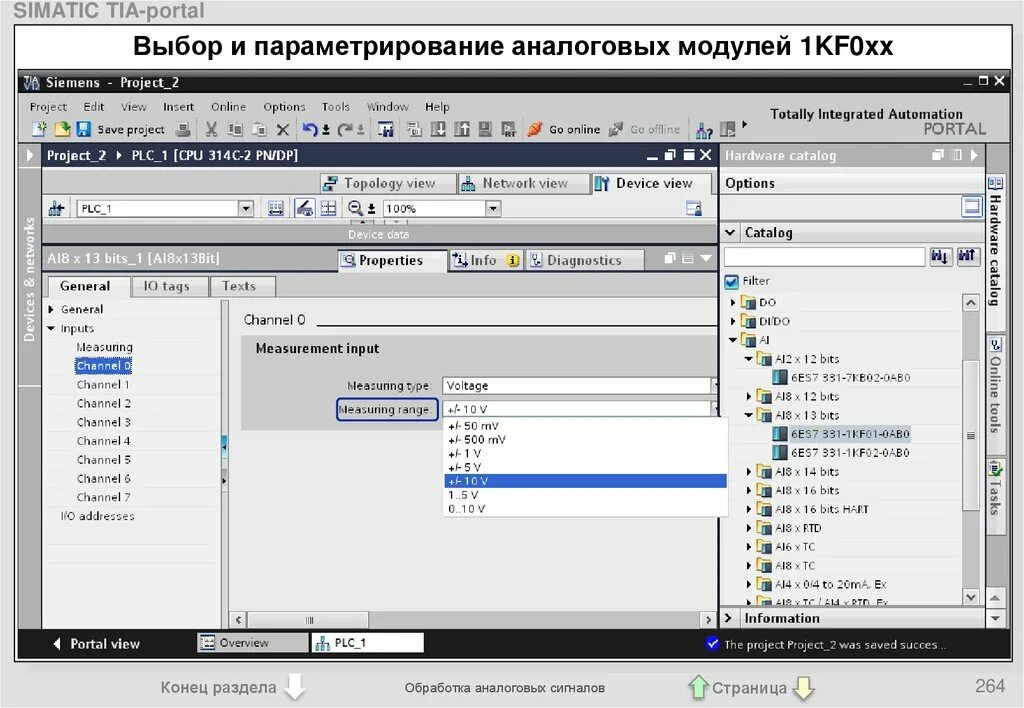The width and height of the screenshot is (1024, 708).
Task: Click the Paste toolbar icon
Action: point(261,129)
